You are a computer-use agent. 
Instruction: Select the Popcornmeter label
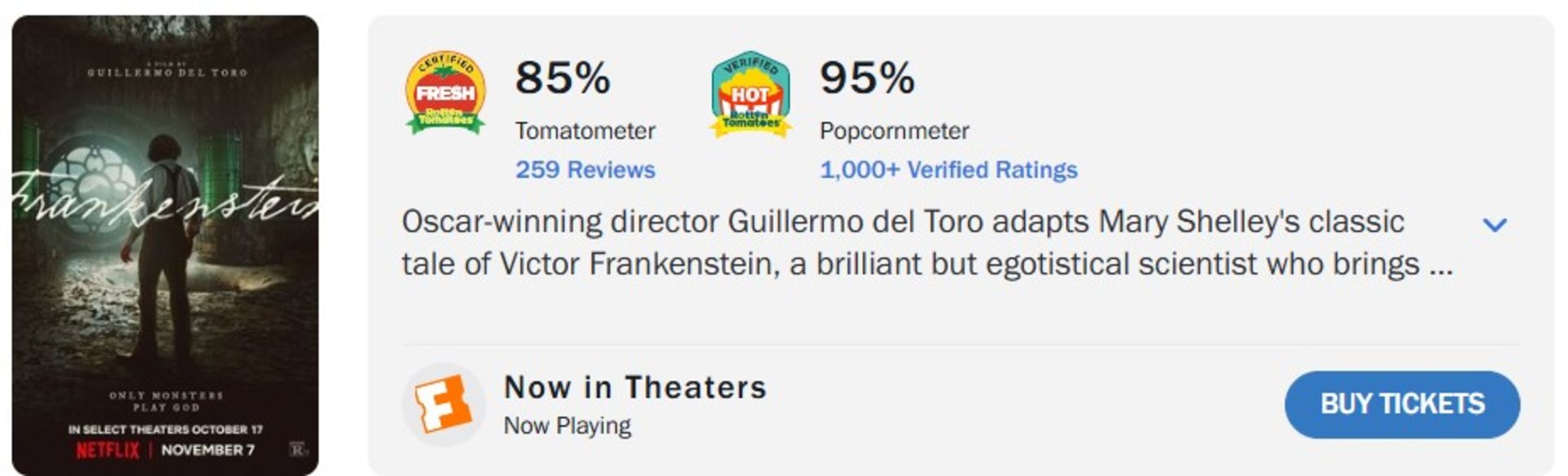(893, 130)
